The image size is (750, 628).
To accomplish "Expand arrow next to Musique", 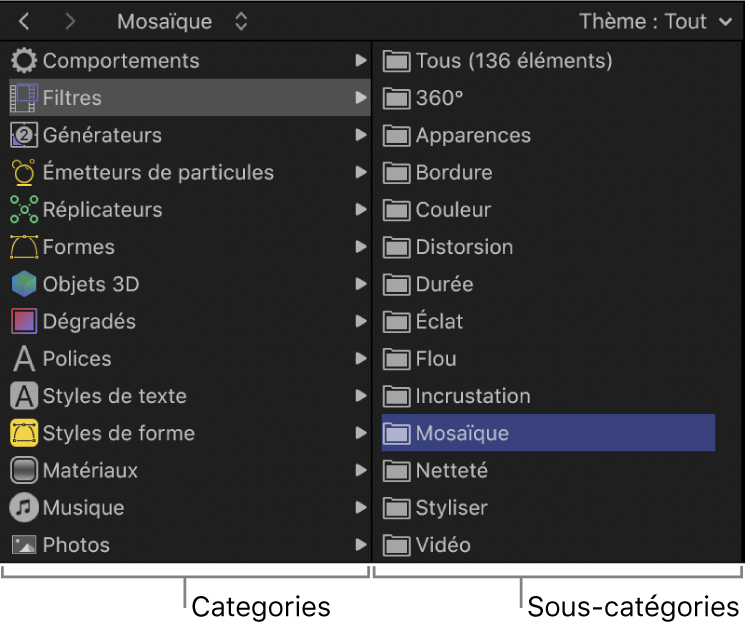I will 361,507.
